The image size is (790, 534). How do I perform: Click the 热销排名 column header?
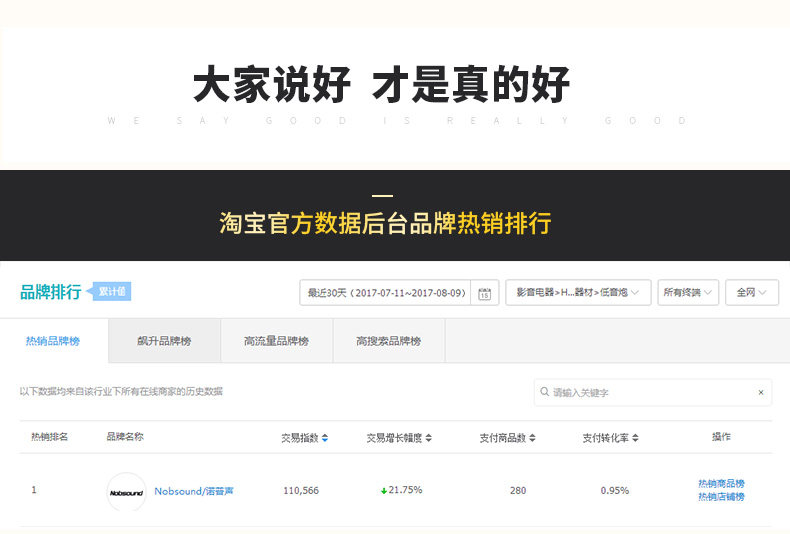[49, 437]
